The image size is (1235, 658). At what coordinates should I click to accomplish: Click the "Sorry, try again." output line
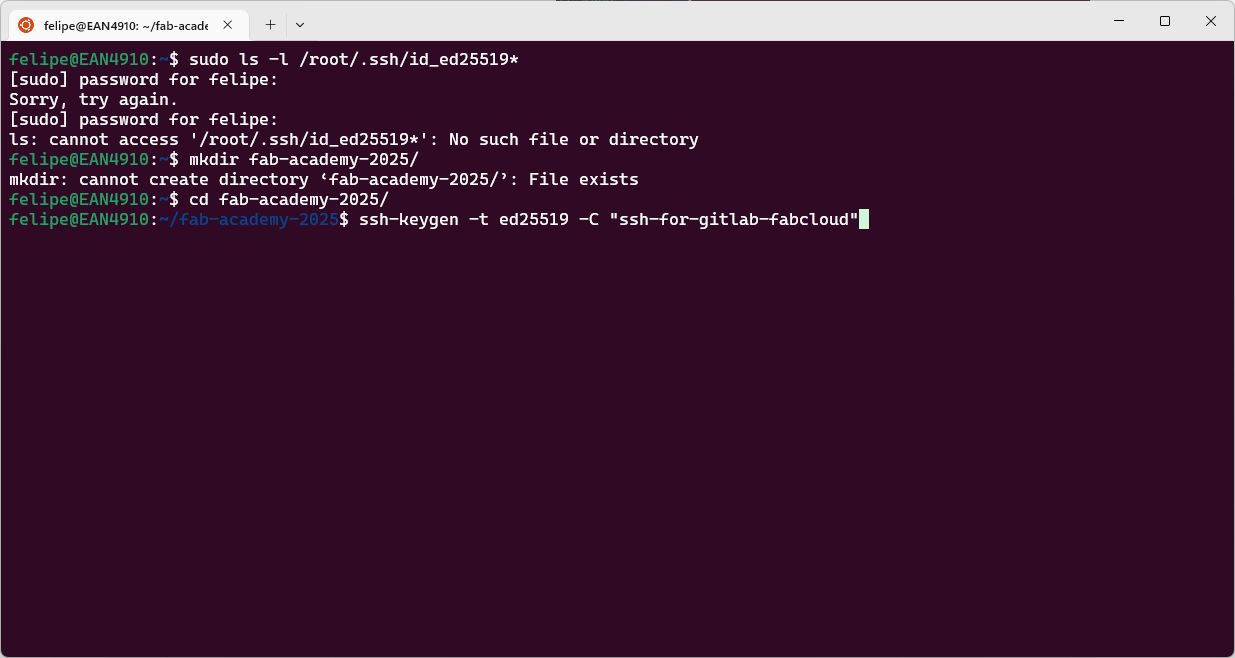tap(94, 99)
